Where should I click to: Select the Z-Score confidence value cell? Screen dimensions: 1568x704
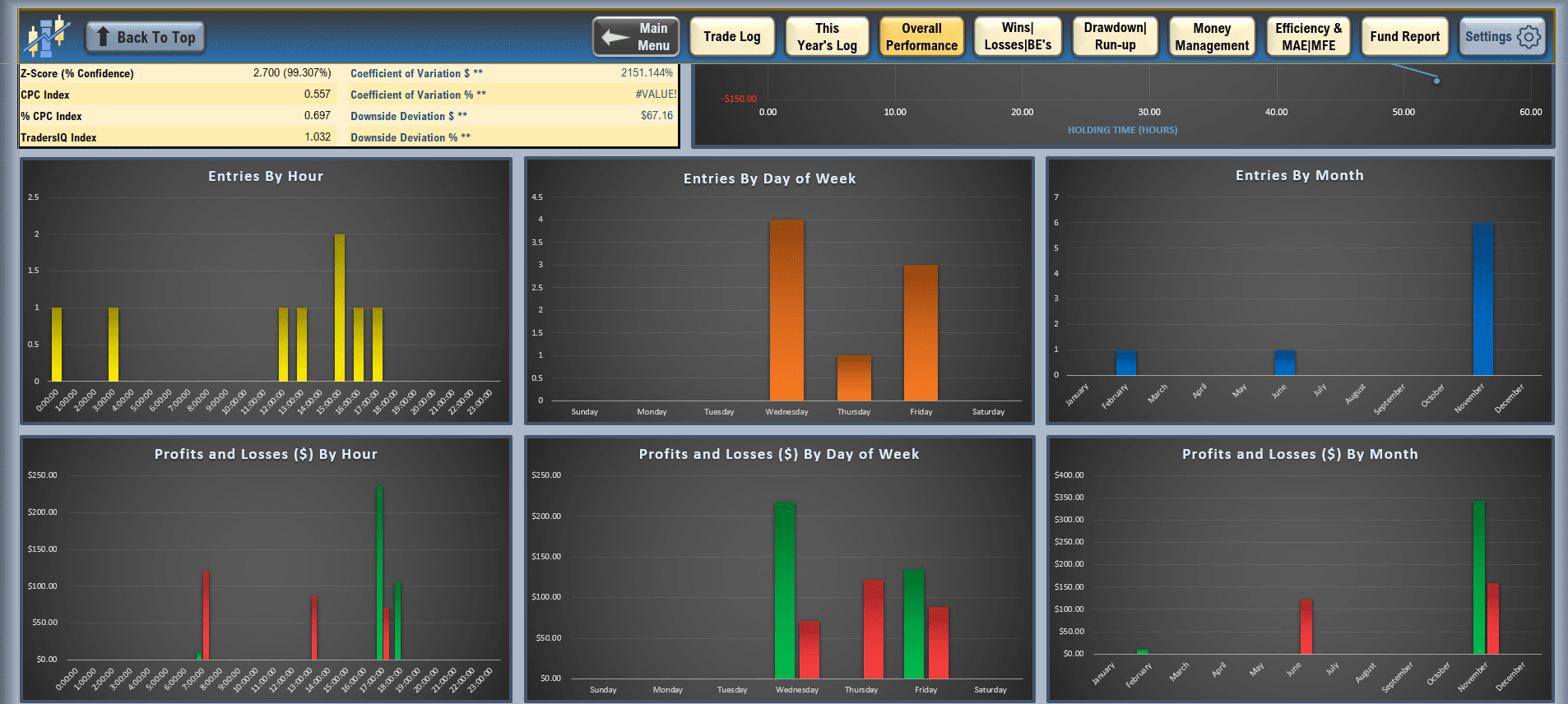[291, 73]
